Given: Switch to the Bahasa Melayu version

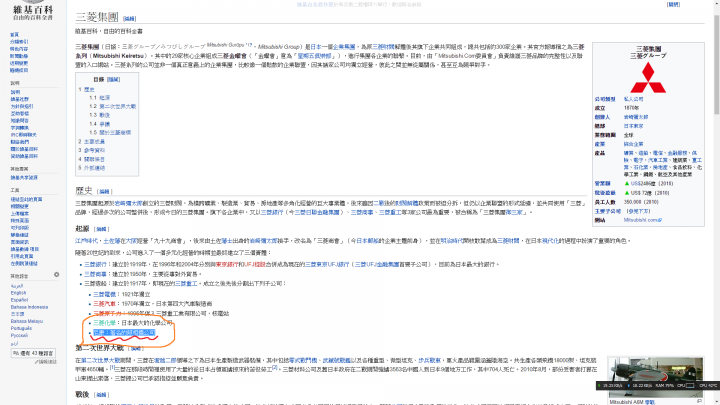Looking at the screenshot, I should coord(27,321).
